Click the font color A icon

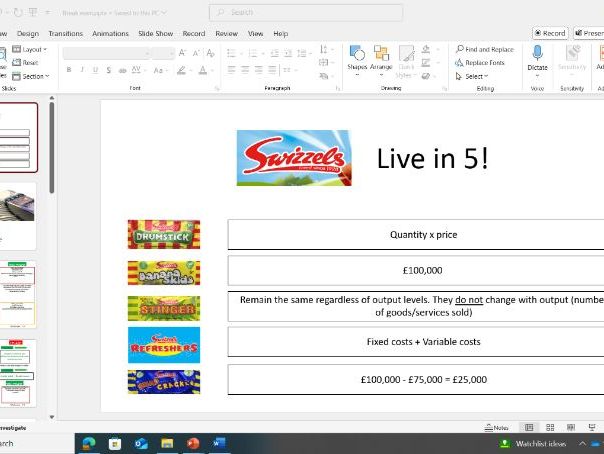203,70
